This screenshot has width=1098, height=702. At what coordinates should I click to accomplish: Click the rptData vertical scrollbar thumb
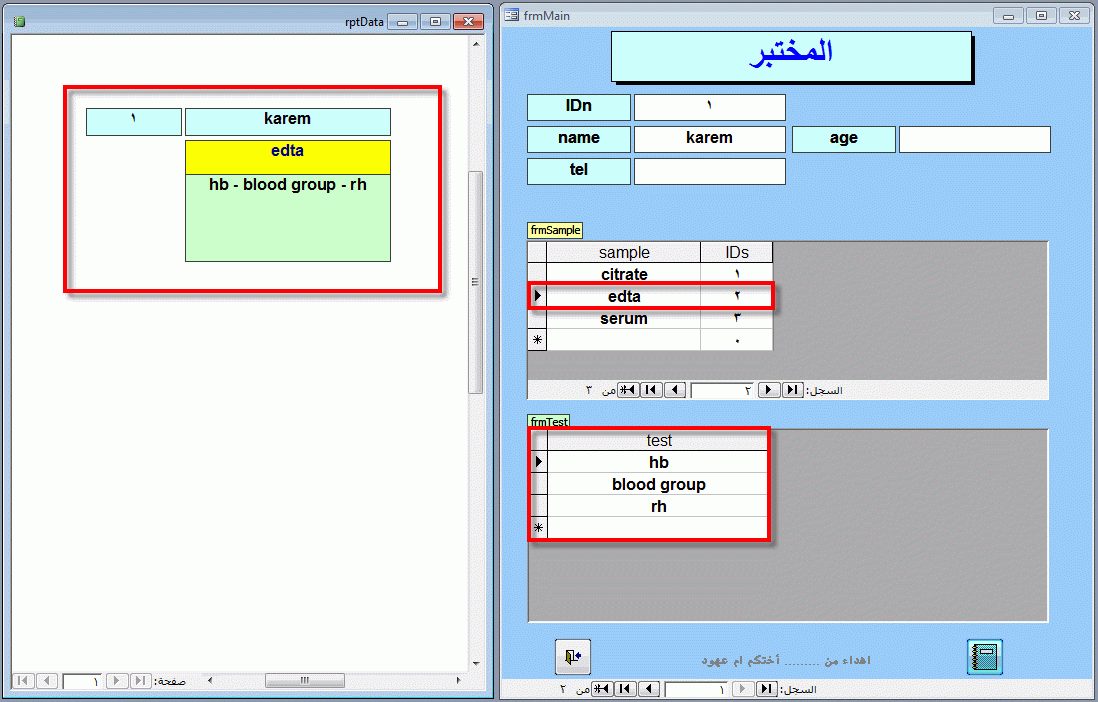point(475,282)
